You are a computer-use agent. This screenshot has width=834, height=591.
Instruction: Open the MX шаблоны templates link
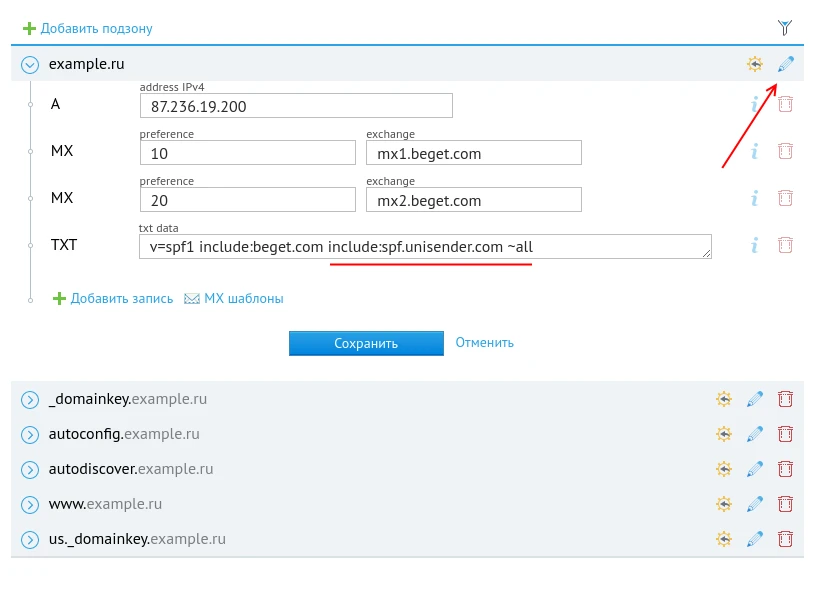(234, 298)
